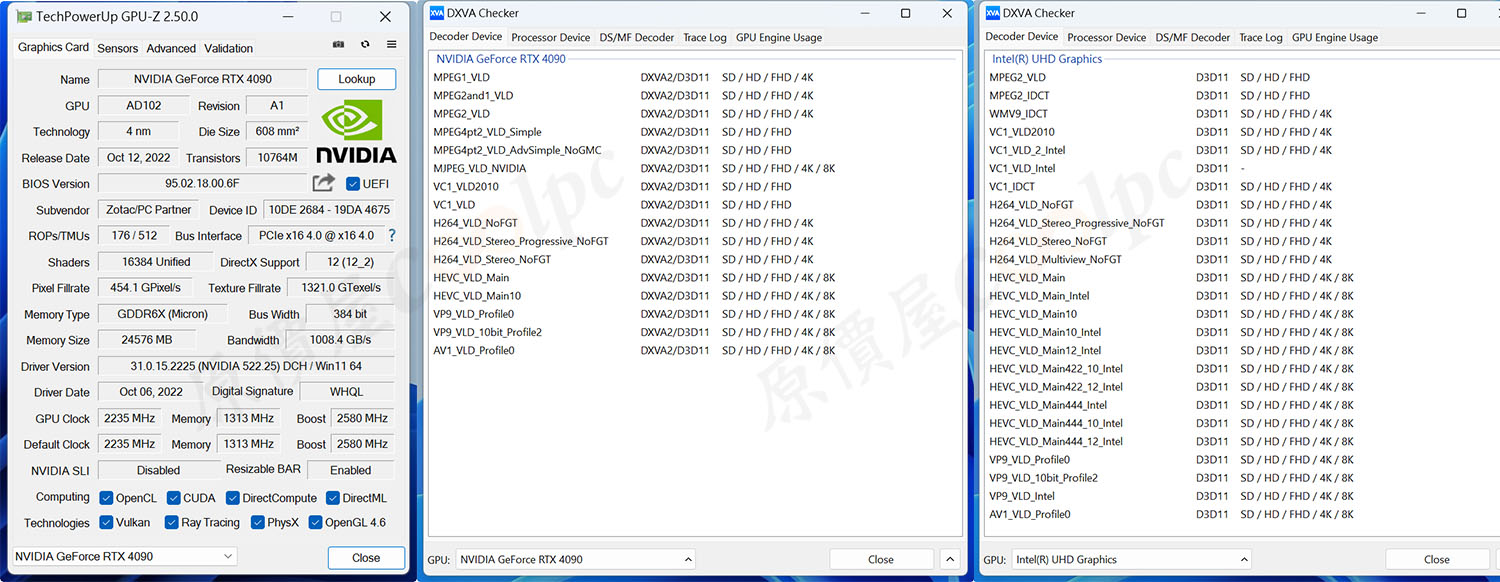The height and width of the screenshot is (582, 1500).
Task: Click the Bus Interface question mark icon
Action: pos(392,236)
